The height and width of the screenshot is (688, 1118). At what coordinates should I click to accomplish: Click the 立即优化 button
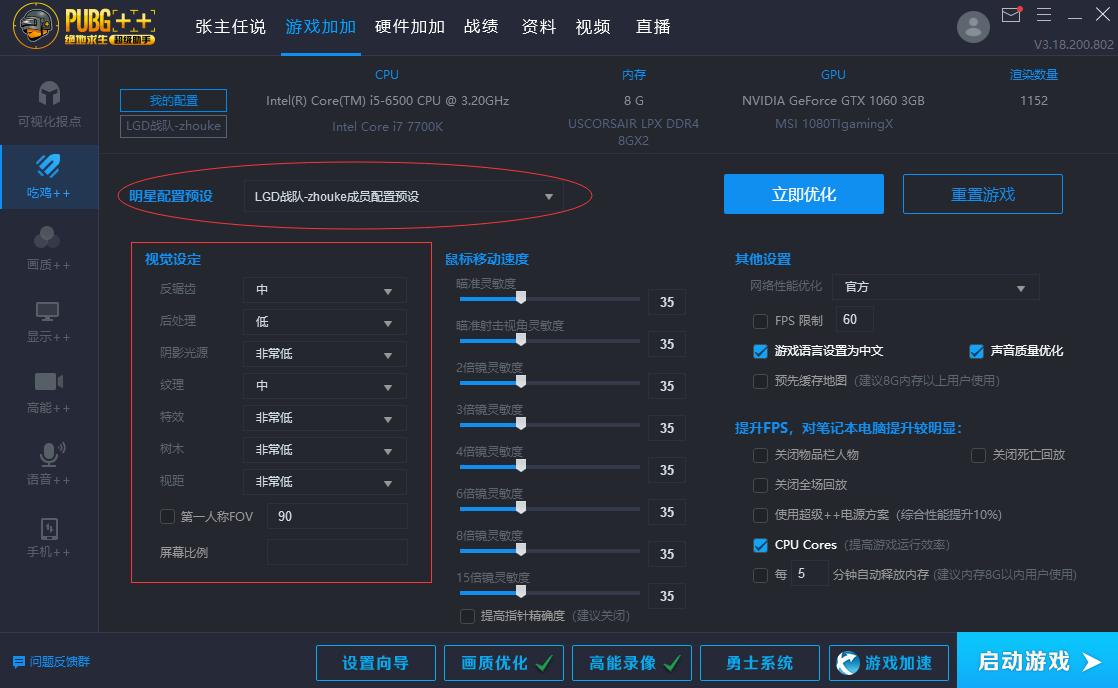pos(803,194)
